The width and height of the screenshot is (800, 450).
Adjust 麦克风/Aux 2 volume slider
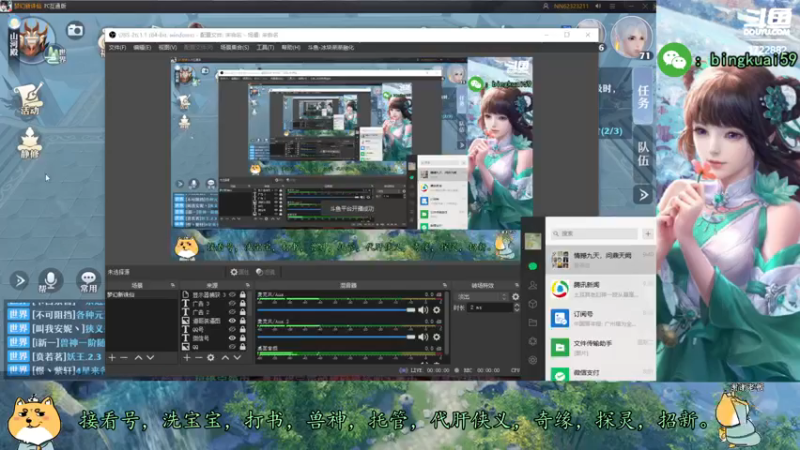click(336, 337)
